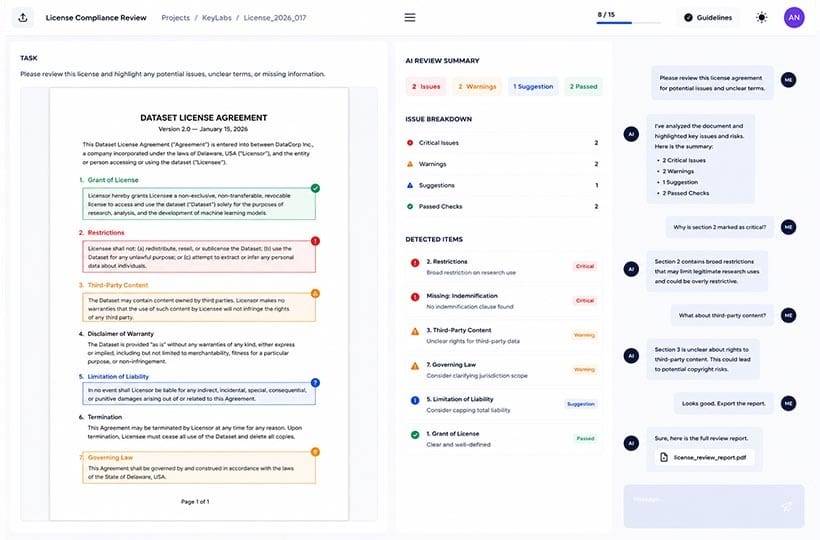
Task: Select Passed Checks breakdown row
Action: click(503, 206)
